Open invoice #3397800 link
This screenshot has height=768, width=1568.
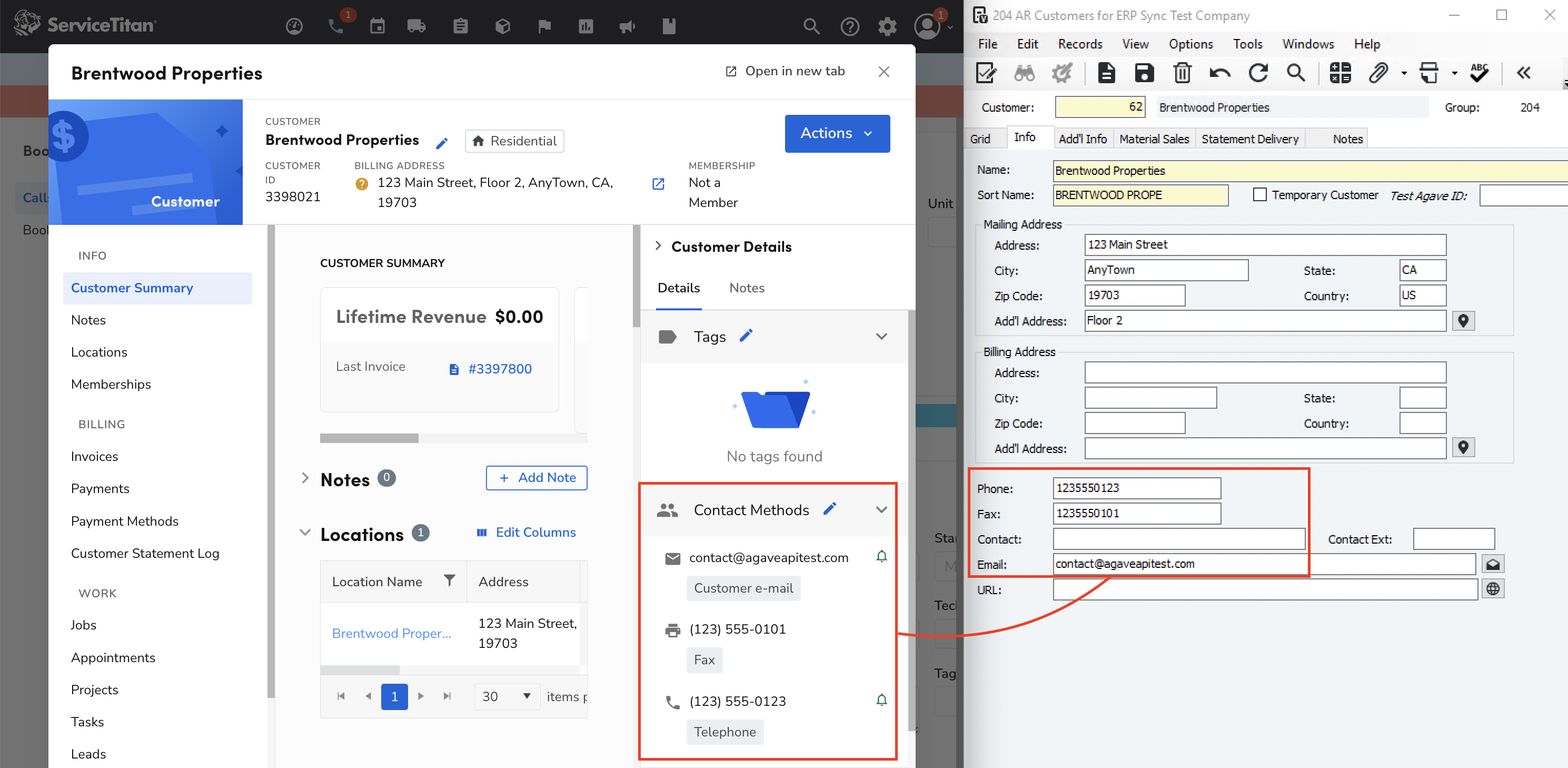[x=500, y=369]
